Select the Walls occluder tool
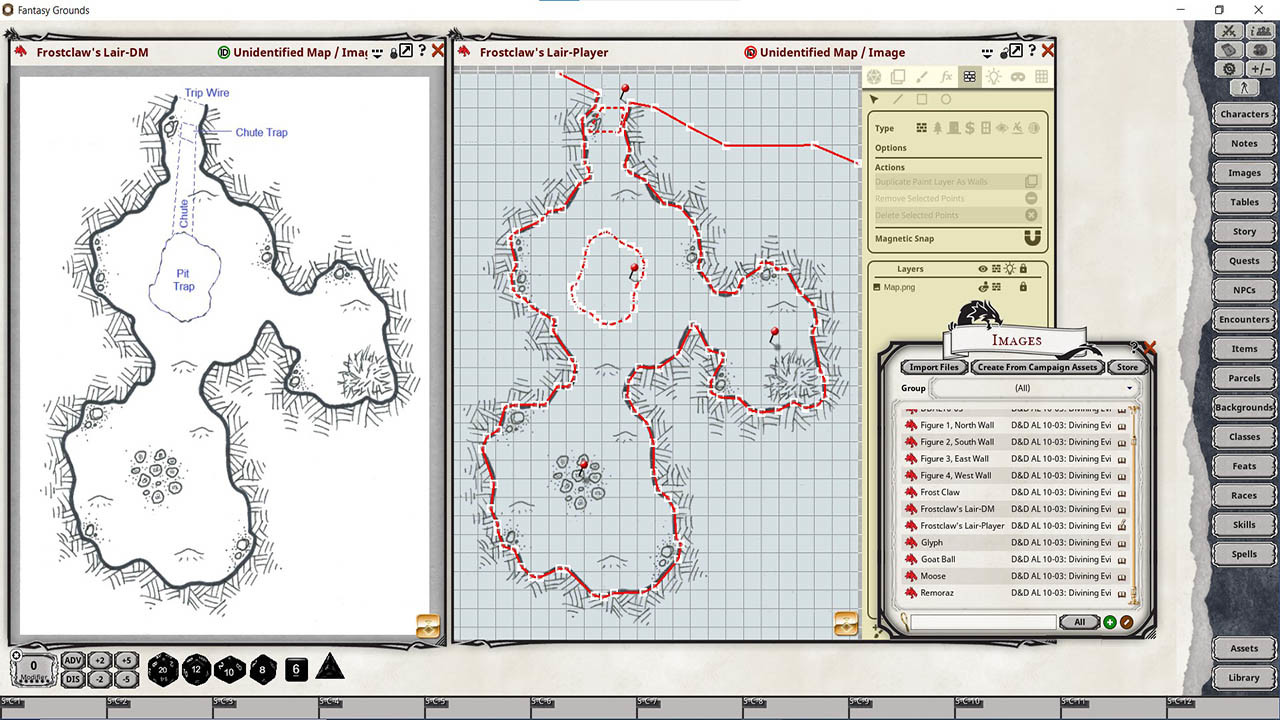The width and height of the screenshot is (1280, 720). tap(969, 76)
